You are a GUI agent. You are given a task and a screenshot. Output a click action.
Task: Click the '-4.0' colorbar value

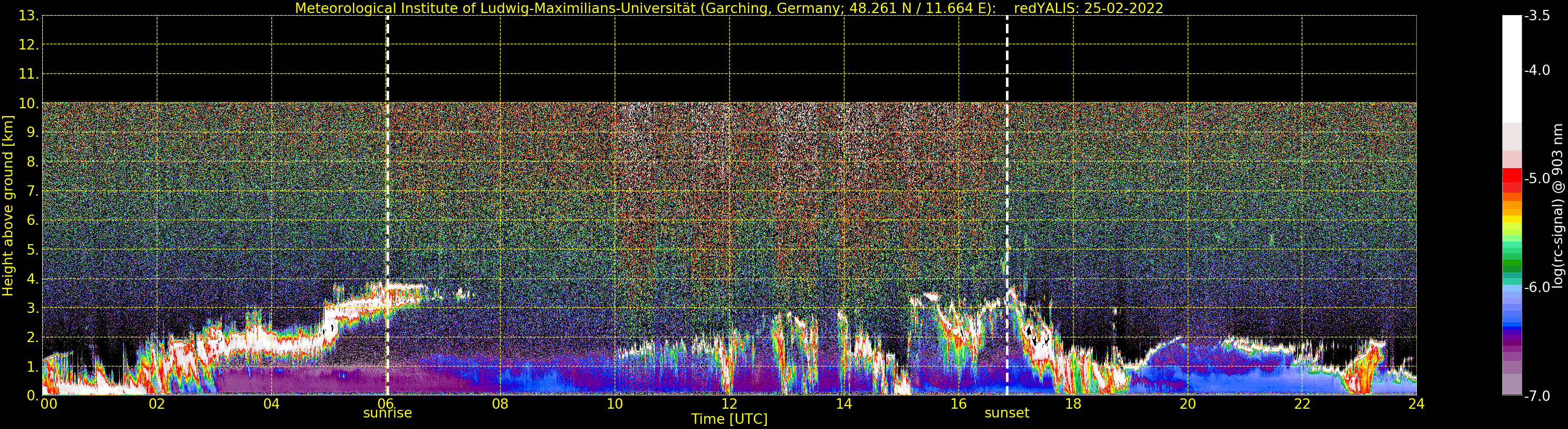pyautogui.click(x=1537, y=71)
